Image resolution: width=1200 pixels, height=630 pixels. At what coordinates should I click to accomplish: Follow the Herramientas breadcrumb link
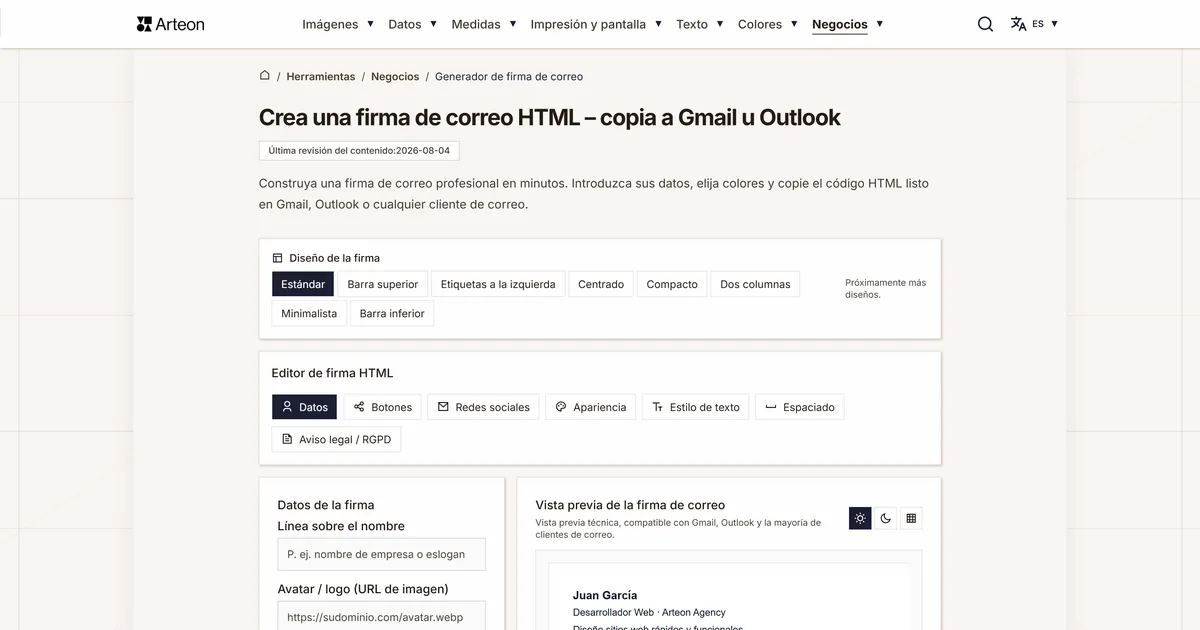[x=321, y=76]
